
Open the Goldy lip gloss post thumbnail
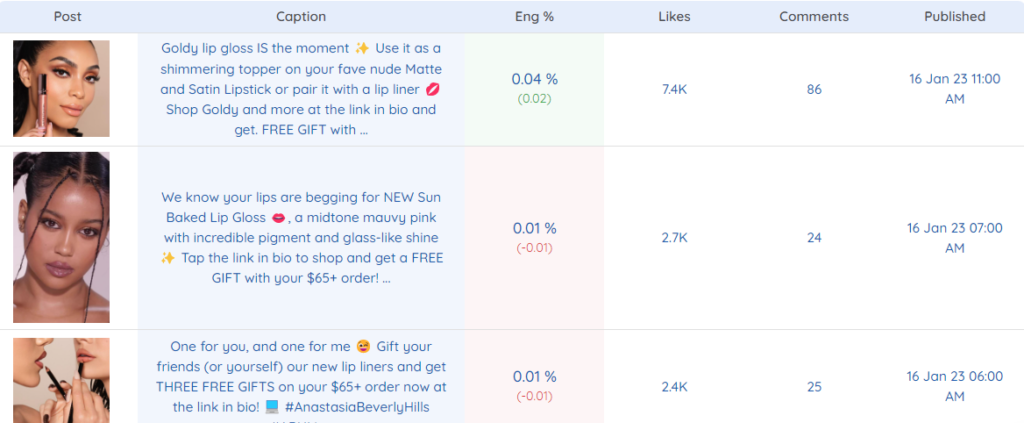pyautogui.click(x=61, y=89)
